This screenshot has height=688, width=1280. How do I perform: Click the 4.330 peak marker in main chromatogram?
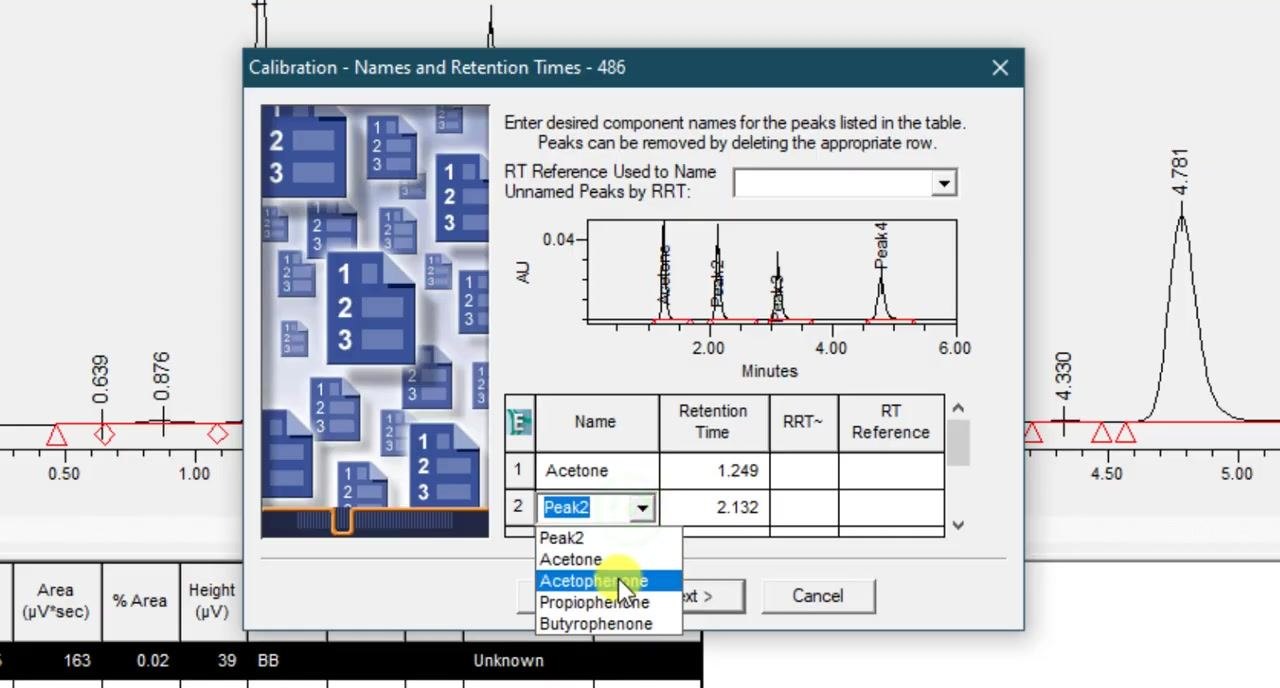point(1063,376)
